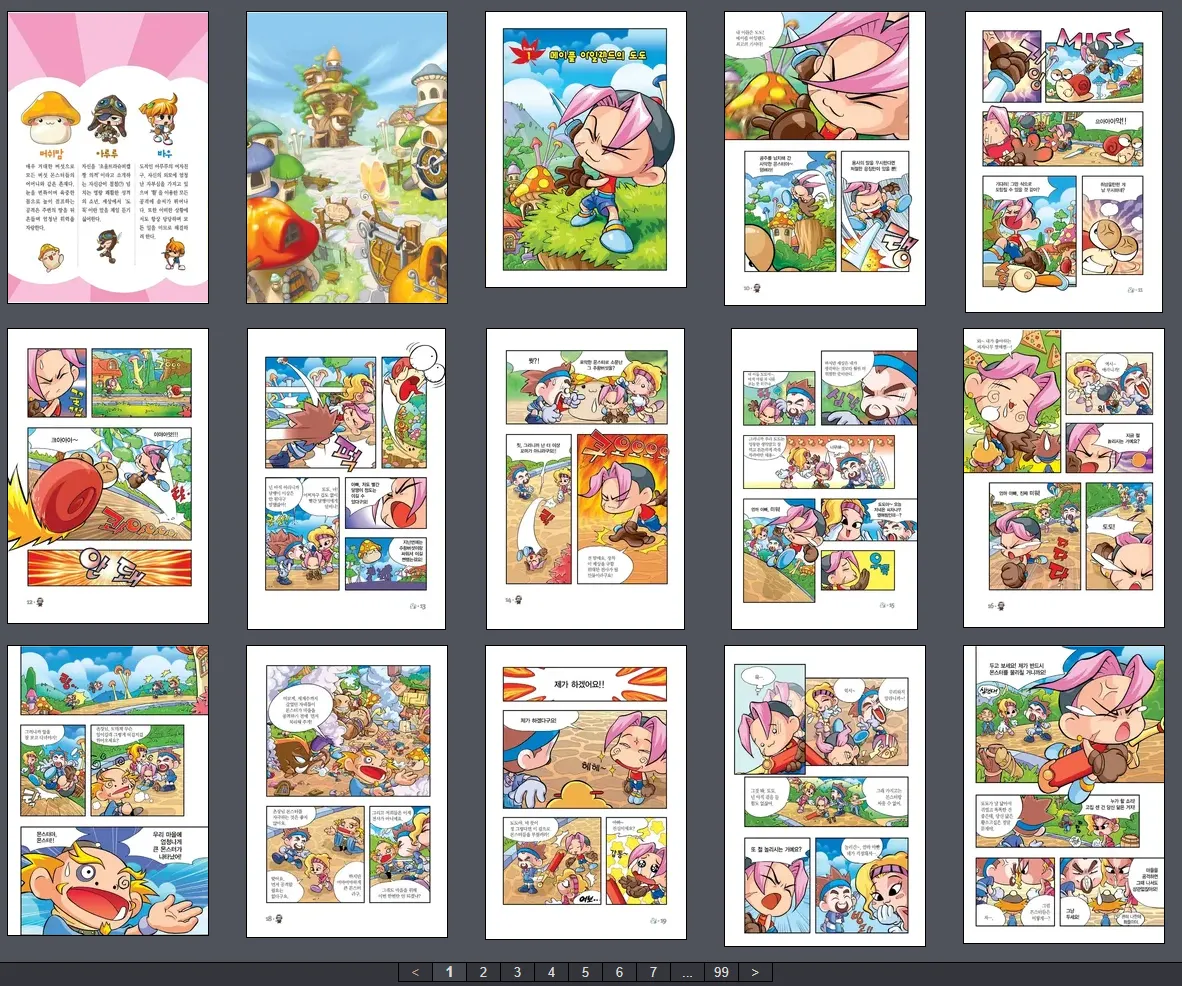This screenshot has width=1182, height=986.
Task: Navigate to page 4 of the gallery
Action: (551, 972)
